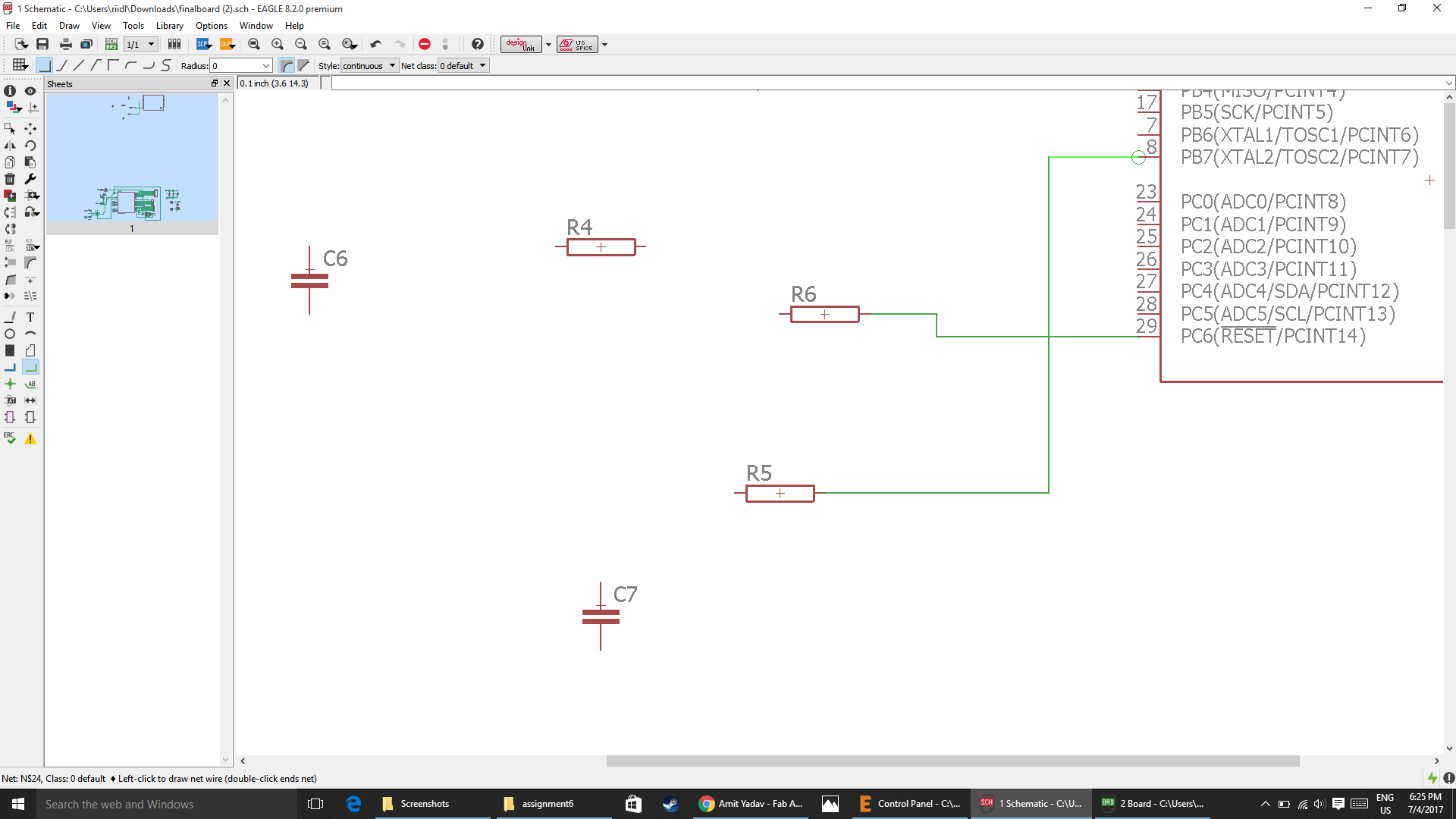Image resolution: width=1456 pixels, height=819 pixels.
Task: Open the Errors warning triangle
Action: pos(30,438)
